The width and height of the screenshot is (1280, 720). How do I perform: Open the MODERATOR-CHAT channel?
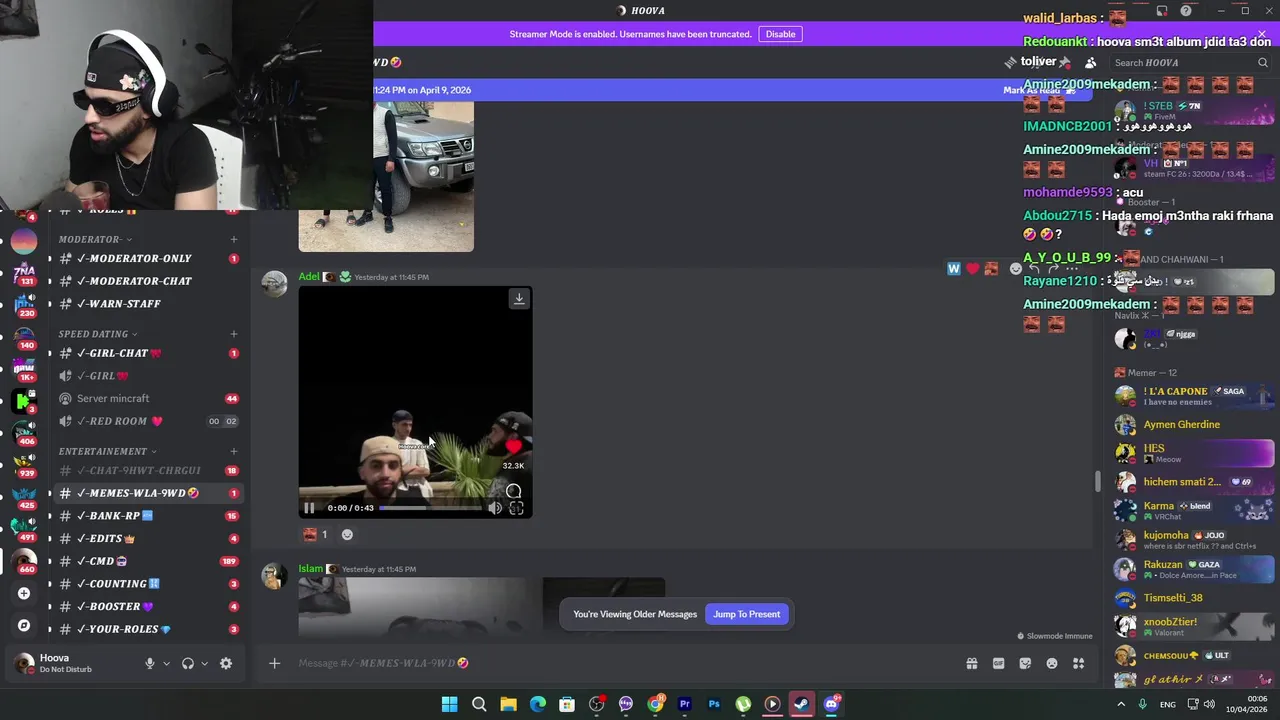(x=146, y=281)
